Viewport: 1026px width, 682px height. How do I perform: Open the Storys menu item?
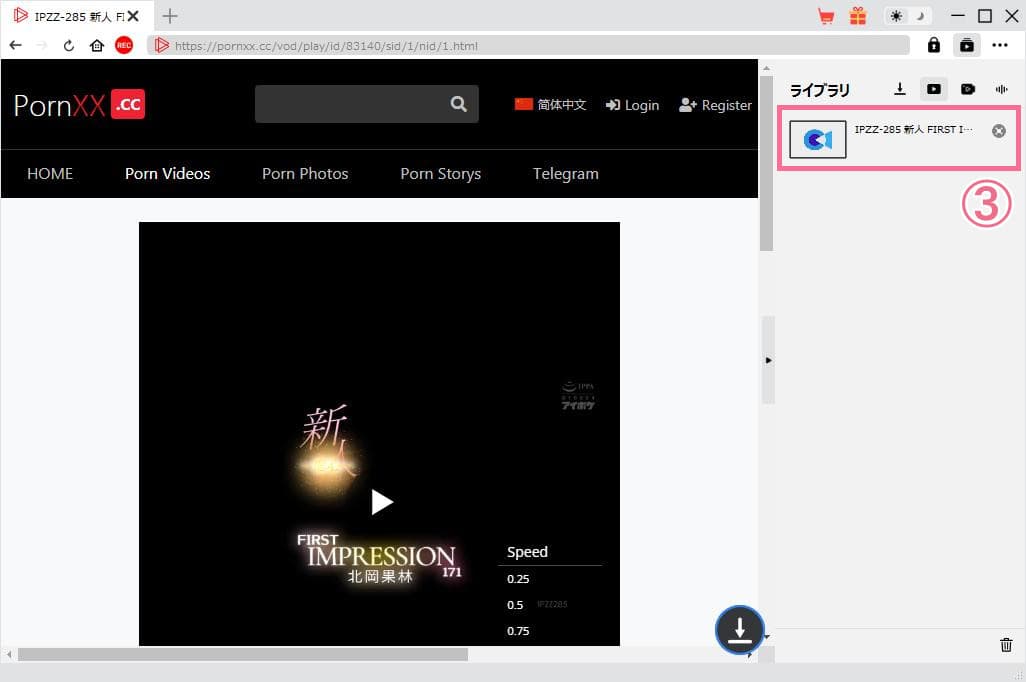440,173
